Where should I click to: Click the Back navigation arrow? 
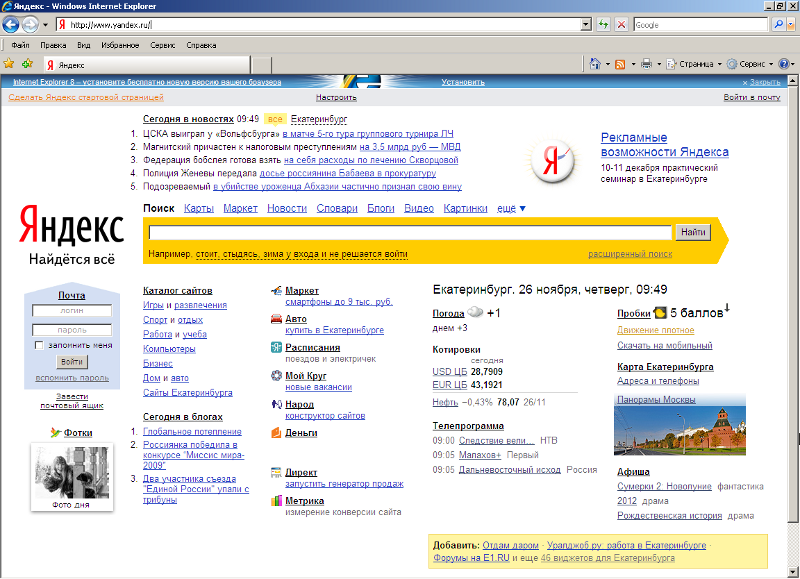tap(12, 24)
